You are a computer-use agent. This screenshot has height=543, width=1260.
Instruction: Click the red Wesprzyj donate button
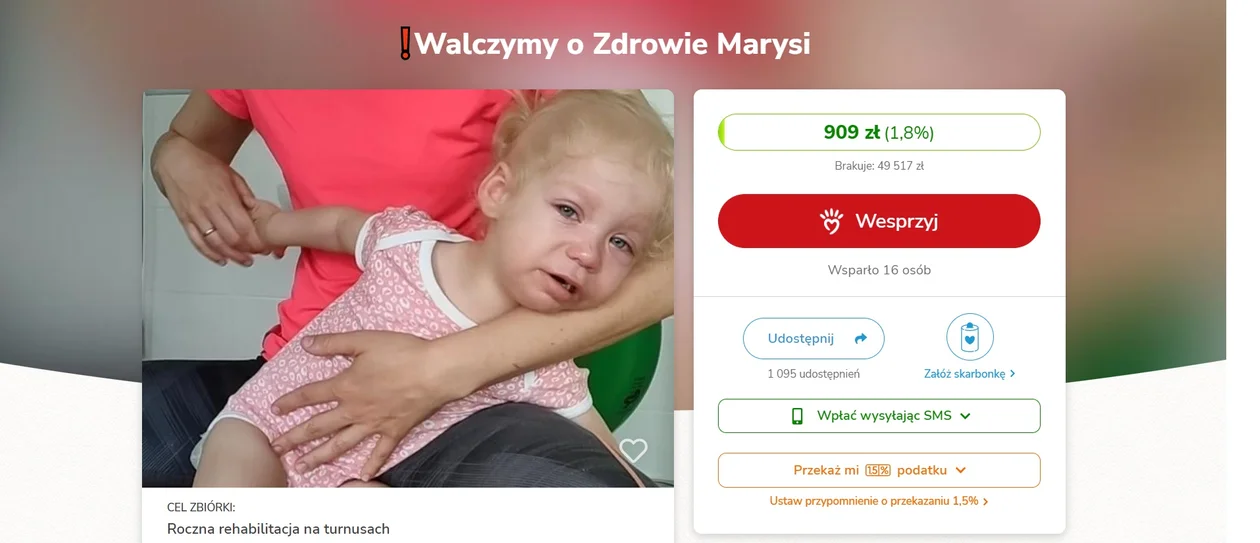pyautogui.click(x=879, y=221)
